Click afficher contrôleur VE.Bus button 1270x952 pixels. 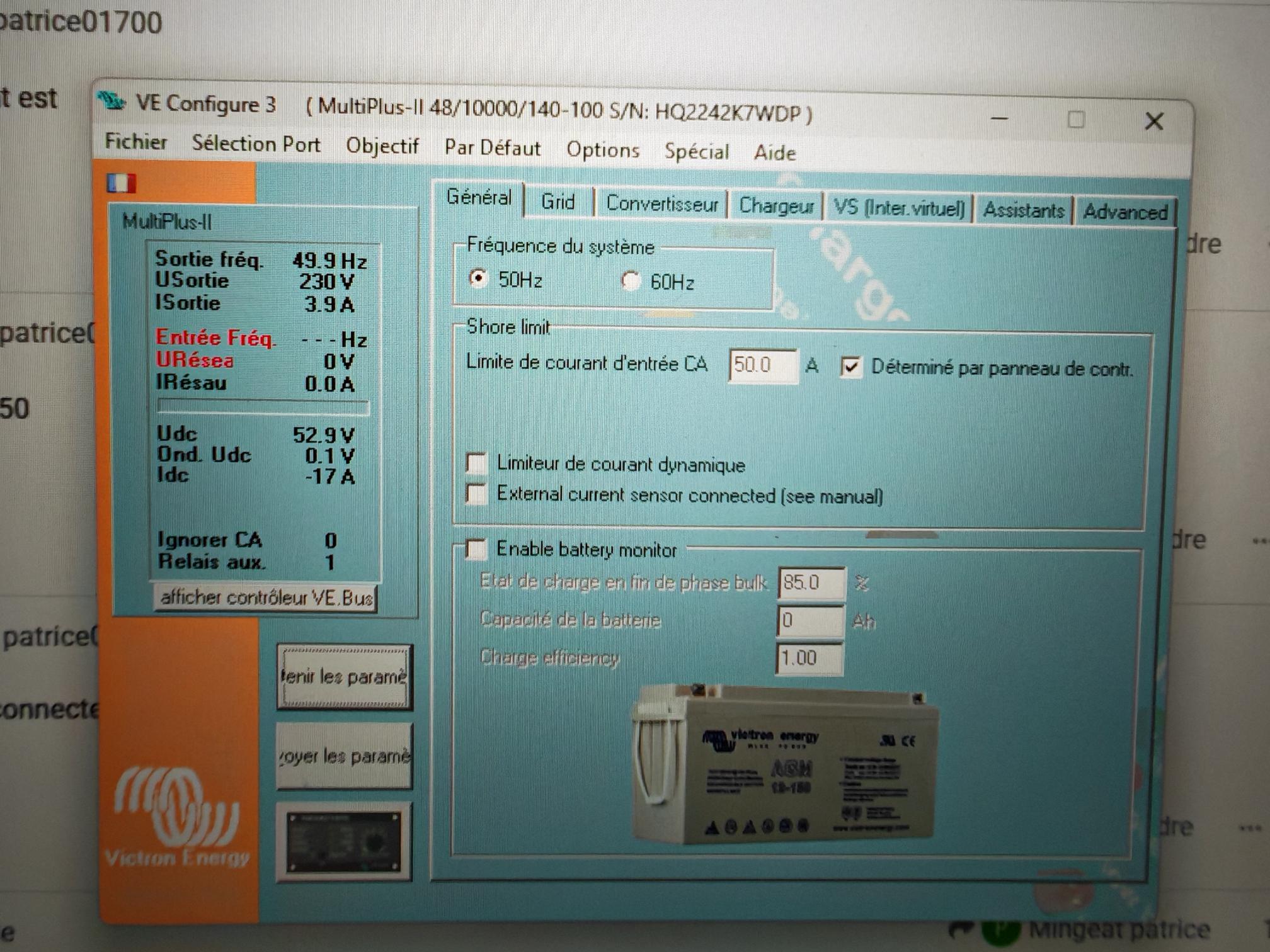pos(265,598)
